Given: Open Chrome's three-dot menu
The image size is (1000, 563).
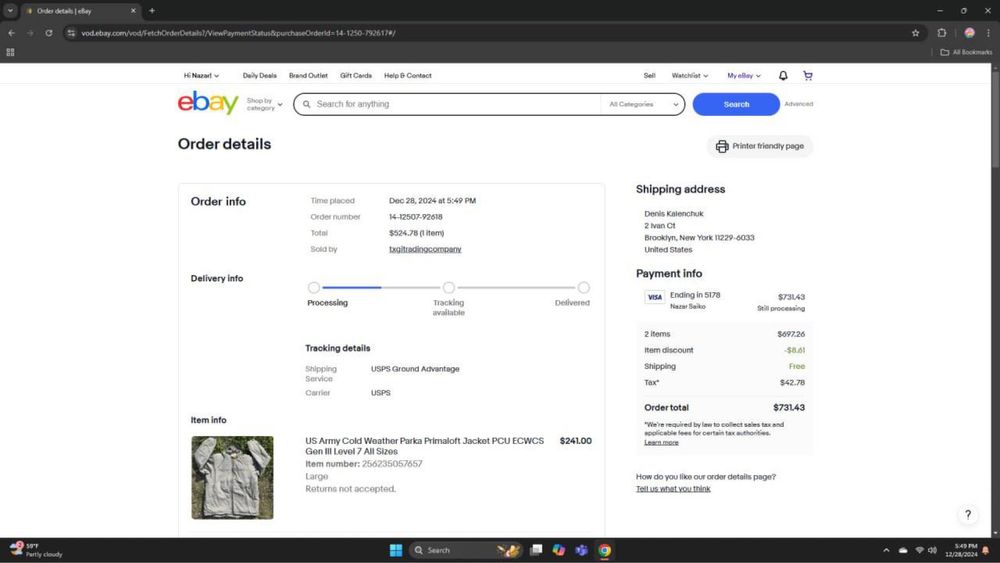Looking at the screenshot, I should pos(989,33).
